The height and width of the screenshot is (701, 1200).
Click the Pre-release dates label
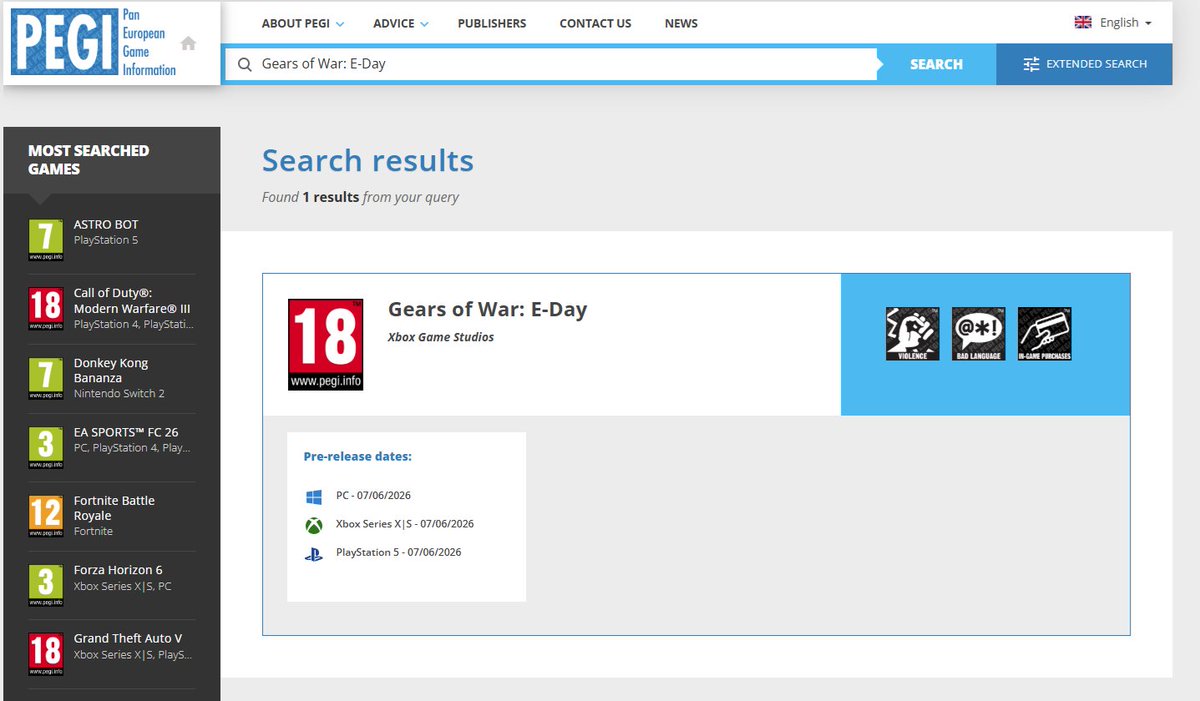coord(357,456)
